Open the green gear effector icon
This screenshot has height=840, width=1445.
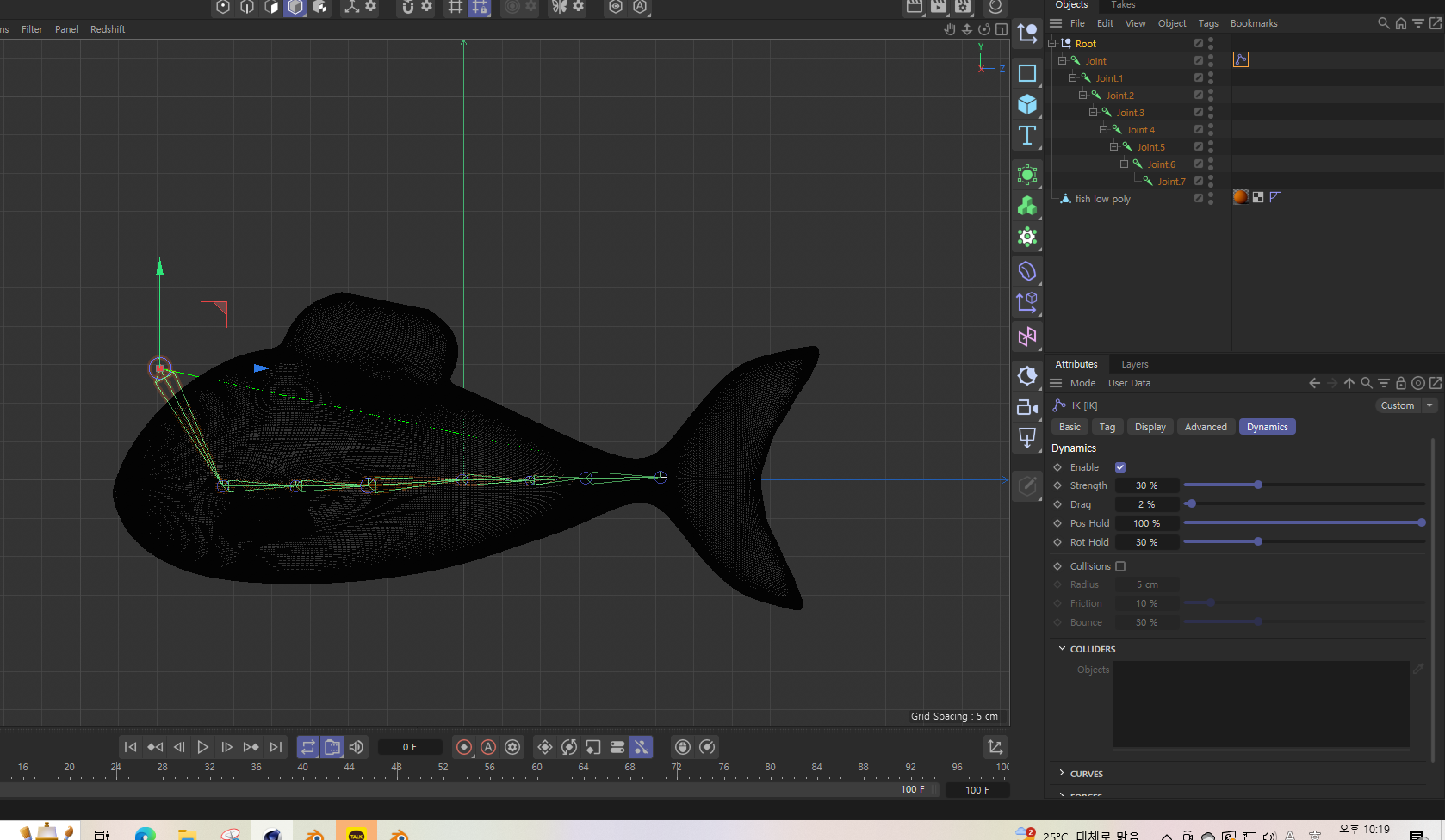point(1027,237)
